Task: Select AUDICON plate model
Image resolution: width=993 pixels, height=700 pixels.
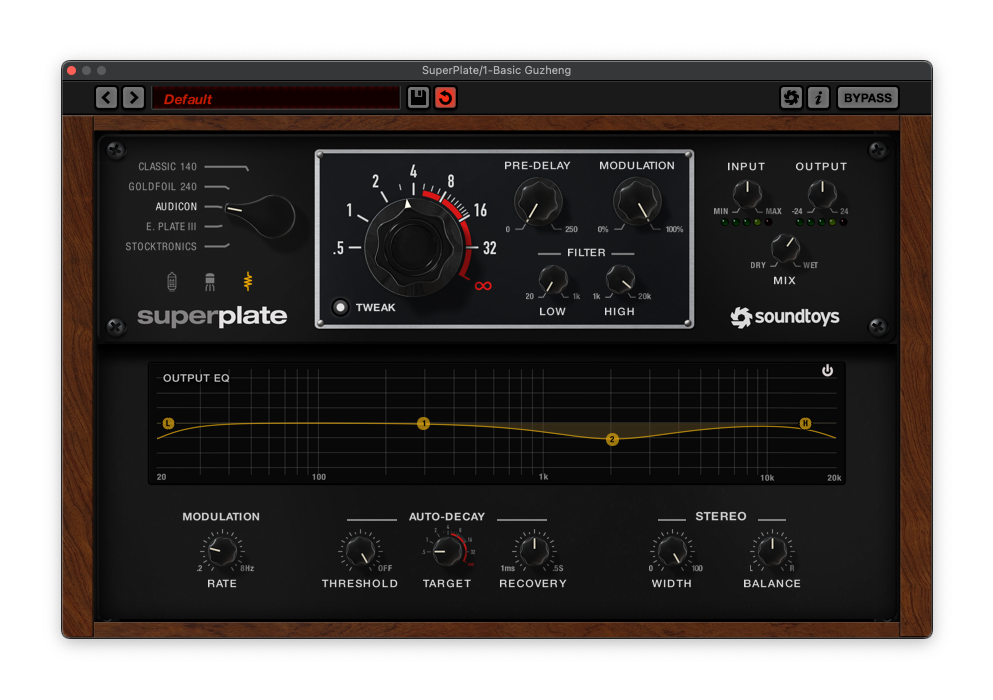Action: tap(176, 207)
